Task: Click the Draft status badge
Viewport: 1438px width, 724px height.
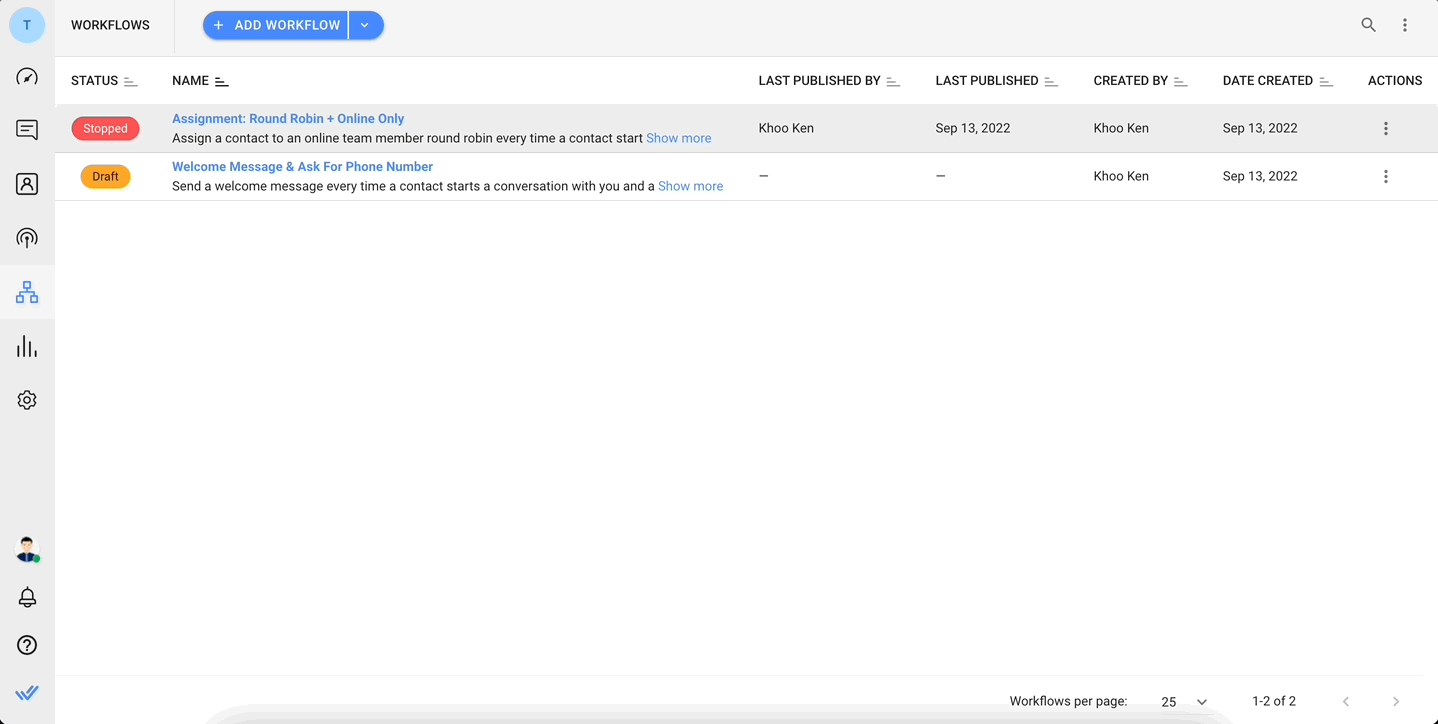Action: point(105,176)
